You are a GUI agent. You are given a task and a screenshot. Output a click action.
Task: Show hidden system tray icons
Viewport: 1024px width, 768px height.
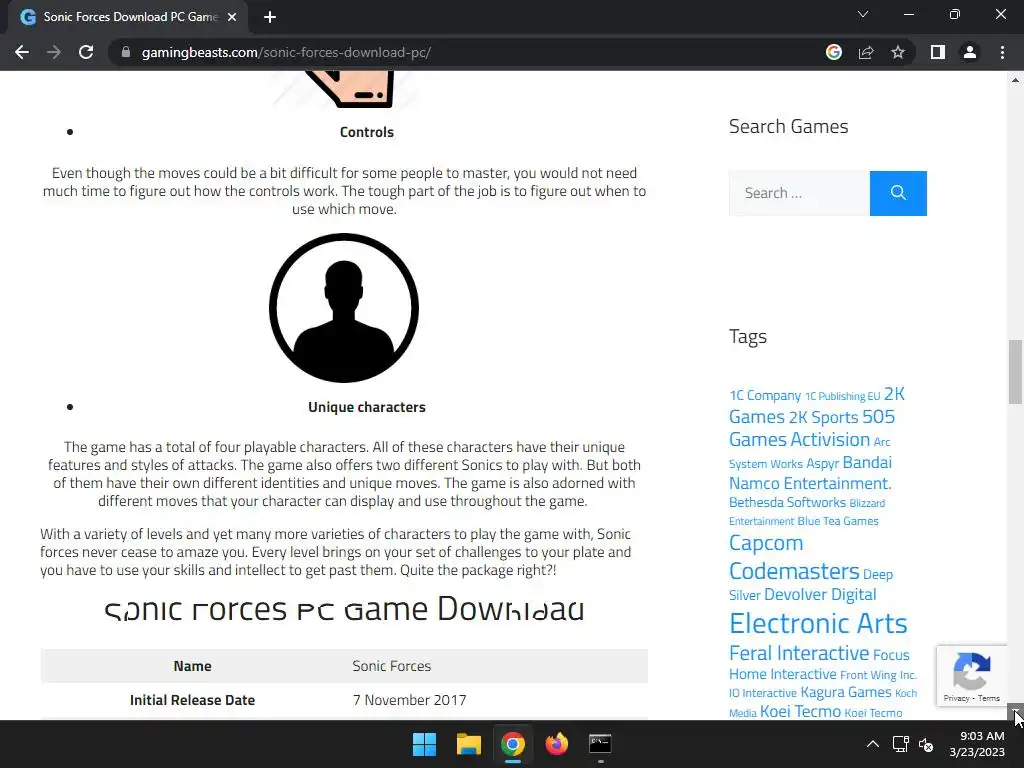[872, 744]
